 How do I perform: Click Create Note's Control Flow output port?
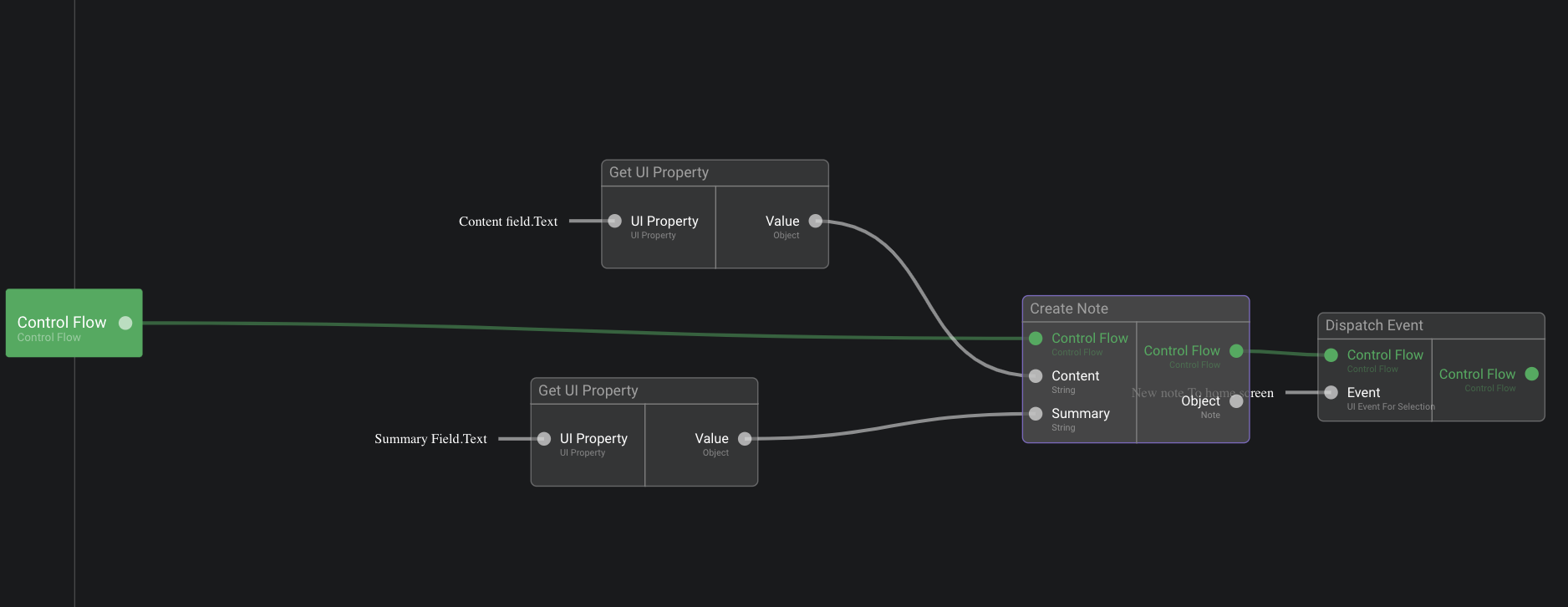(1236, 351)
